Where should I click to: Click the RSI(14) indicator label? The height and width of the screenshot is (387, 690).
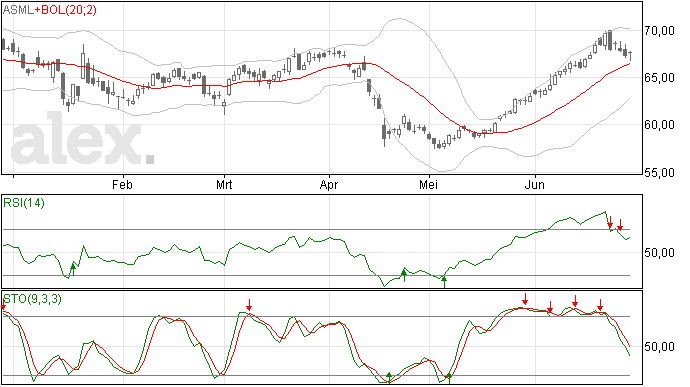click(x=24, y=203)
